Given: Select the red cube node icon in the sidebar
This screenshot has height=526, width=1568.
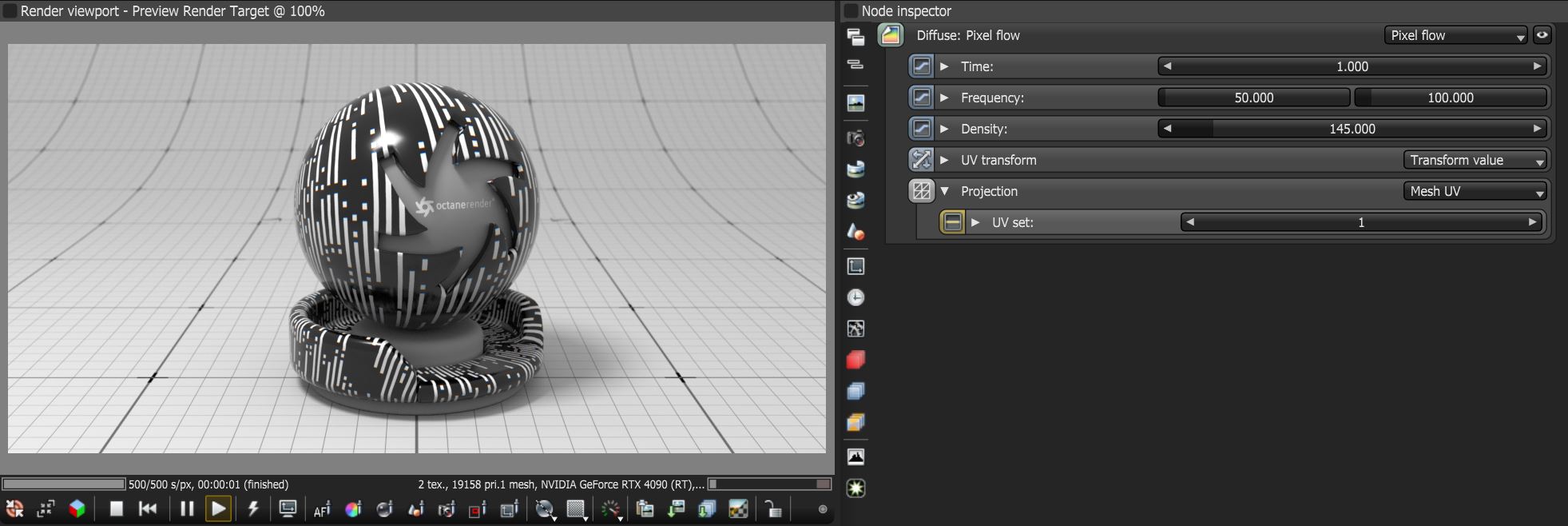Looking at the screenshot, I should (855, 360).
